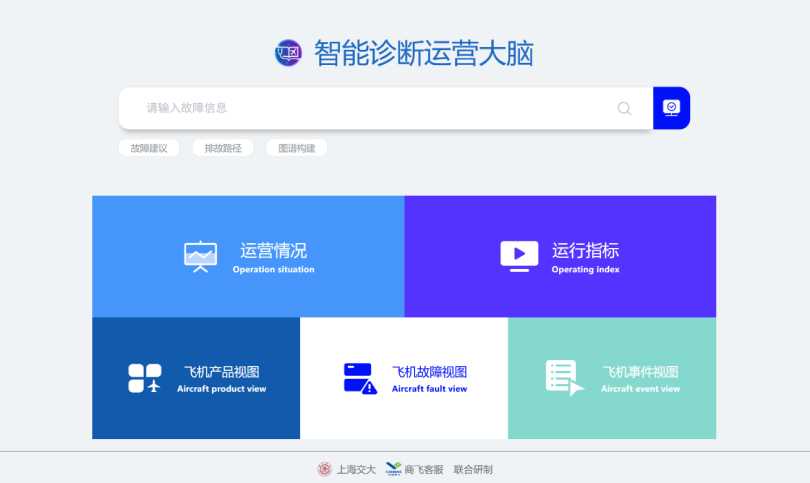Select the 排故路径 tag
810x483 pixels.
click(x=223, y=148)
